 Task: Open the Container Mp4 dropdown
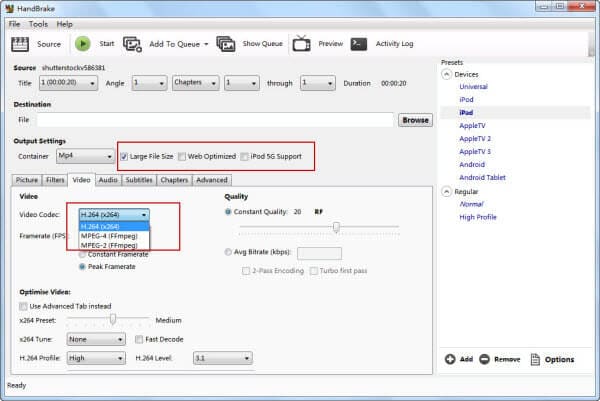click(x=85, y=156)
